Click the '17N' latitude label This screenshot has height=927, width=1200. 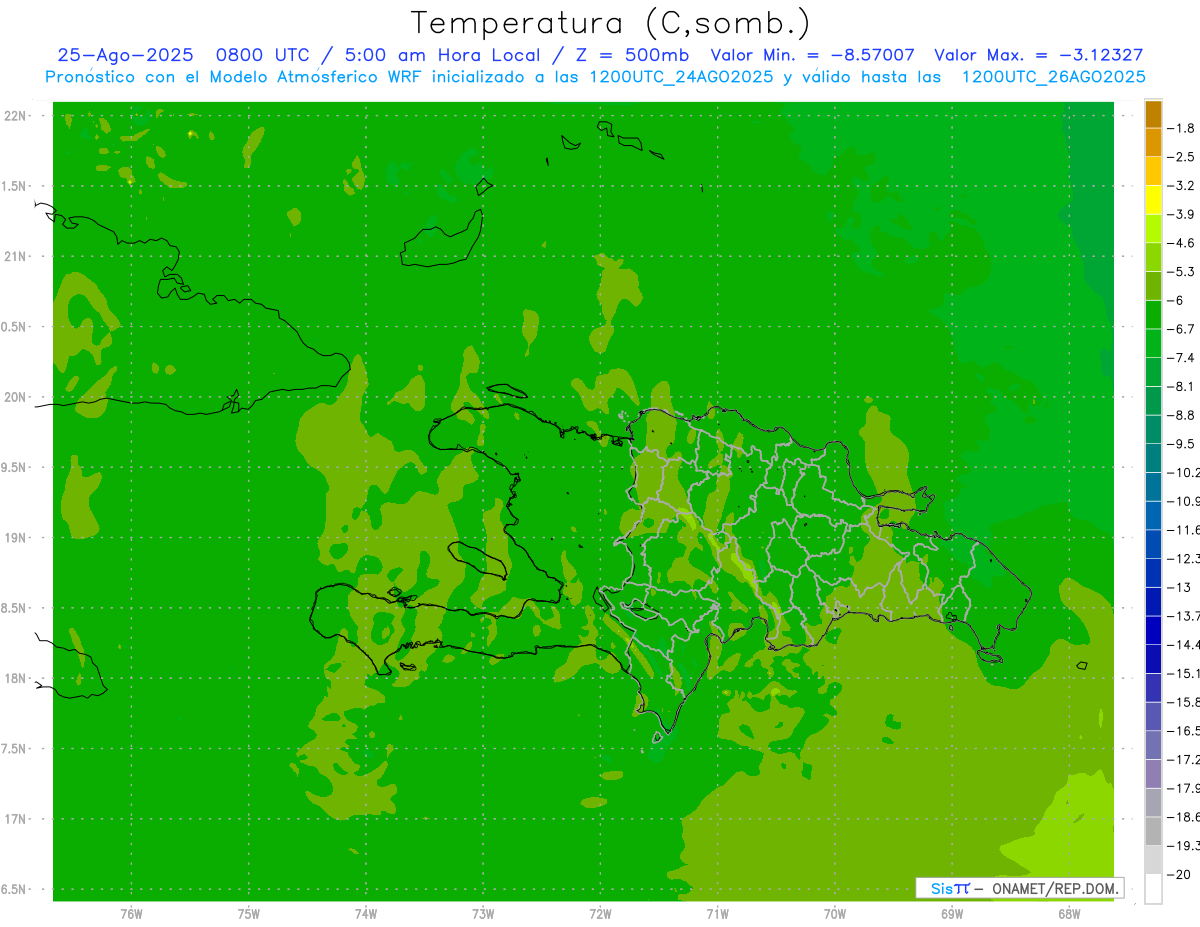(x=14, y=819)
